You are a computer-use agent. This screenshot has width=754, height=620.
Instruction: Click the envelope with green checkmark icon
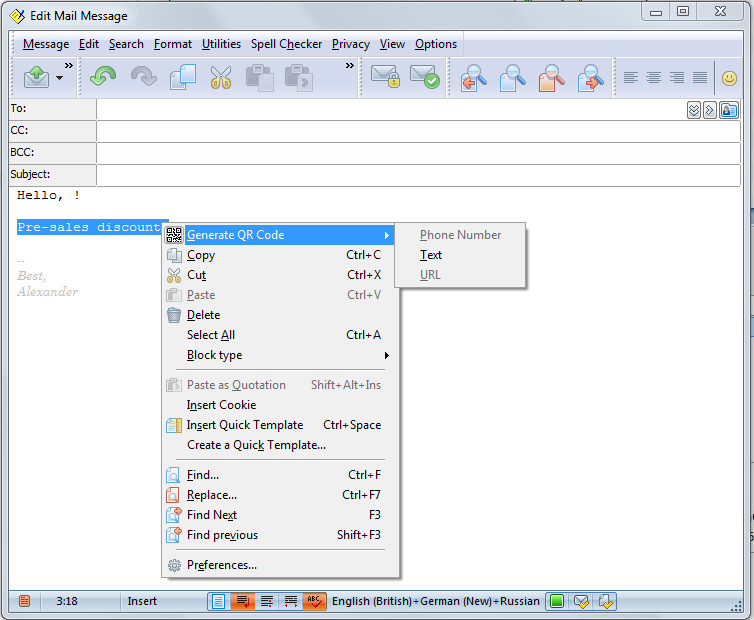click(x=424, y=78)
